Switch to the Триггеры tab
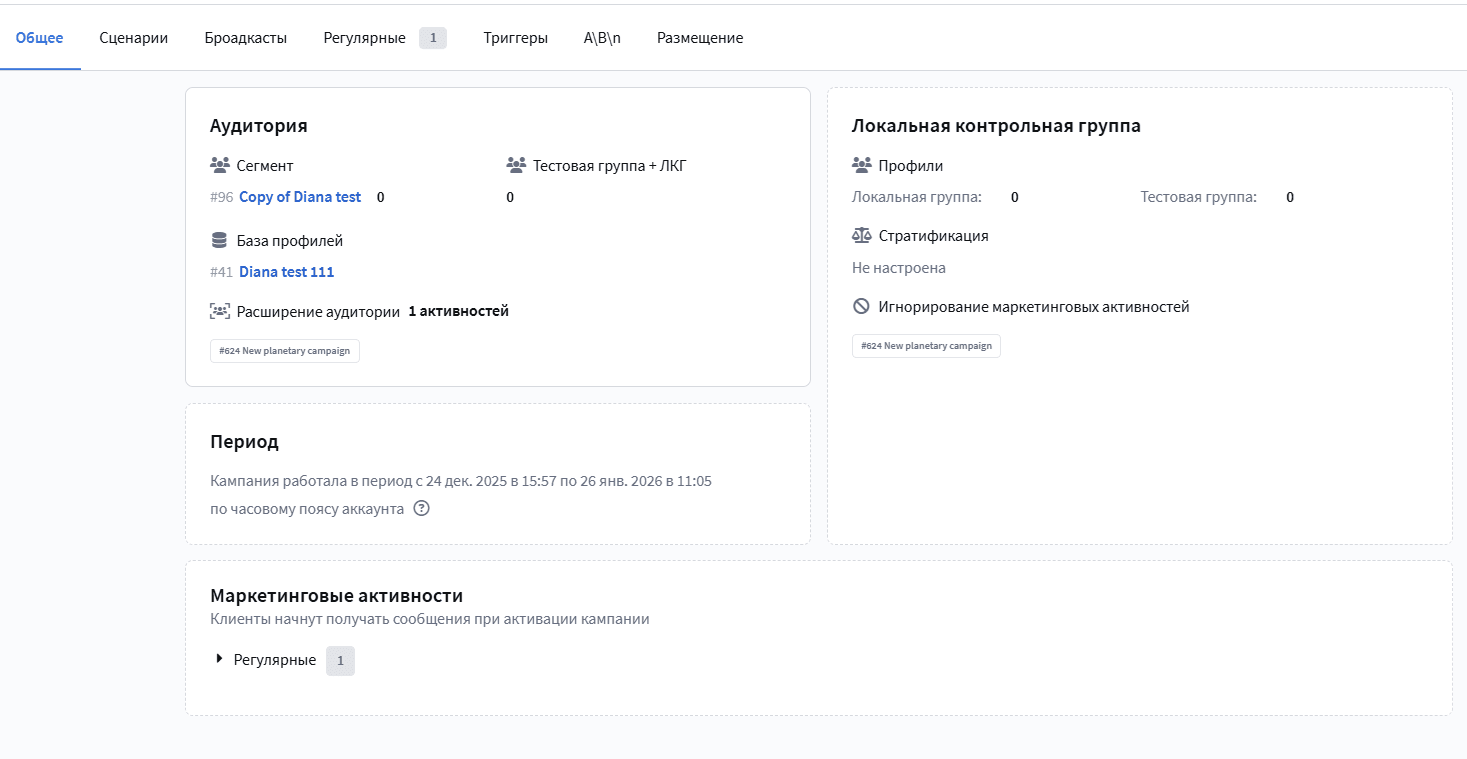1467x759 pixels. (x=515, y=38)
